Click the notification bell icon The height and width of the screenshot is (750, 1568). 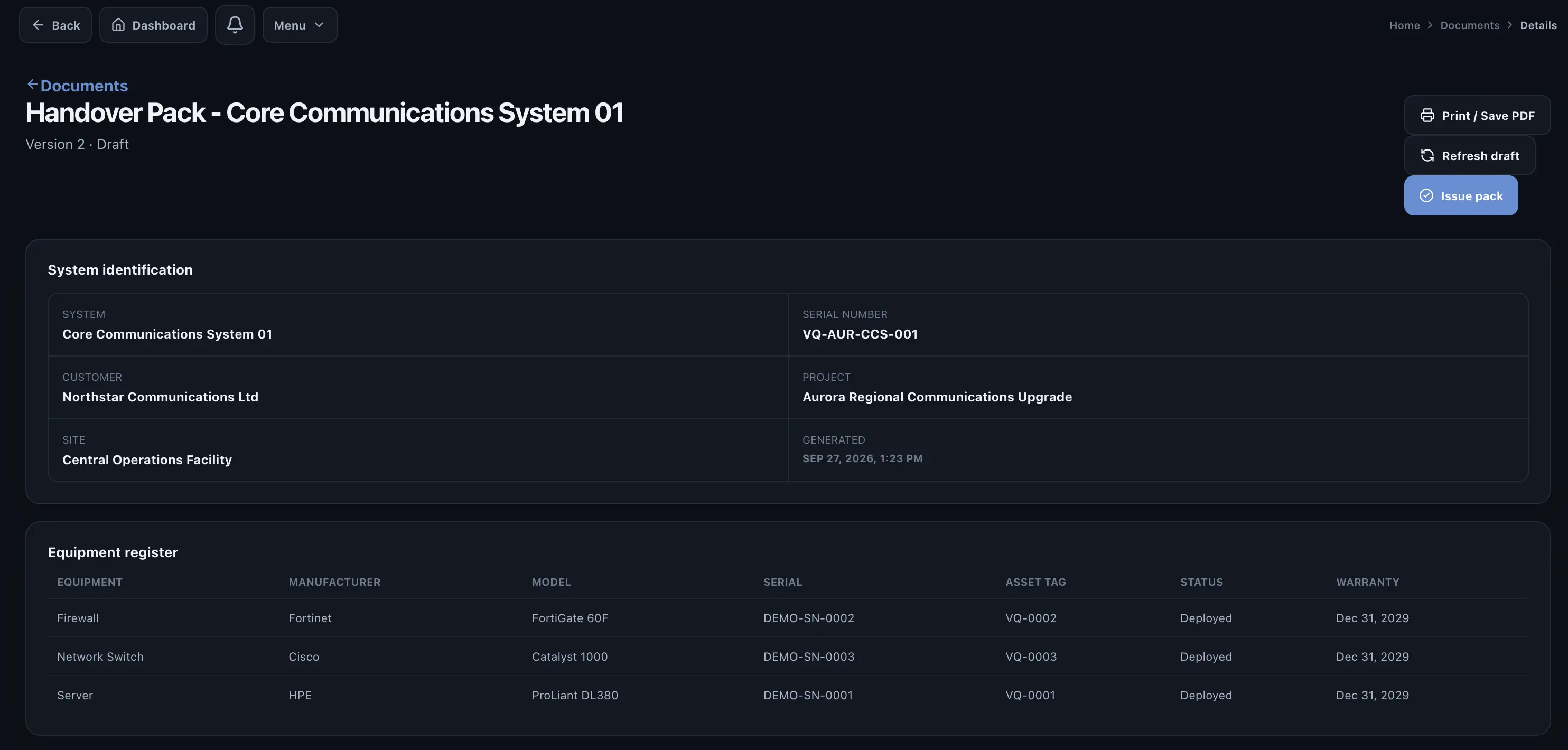click(x=235, y=25)
